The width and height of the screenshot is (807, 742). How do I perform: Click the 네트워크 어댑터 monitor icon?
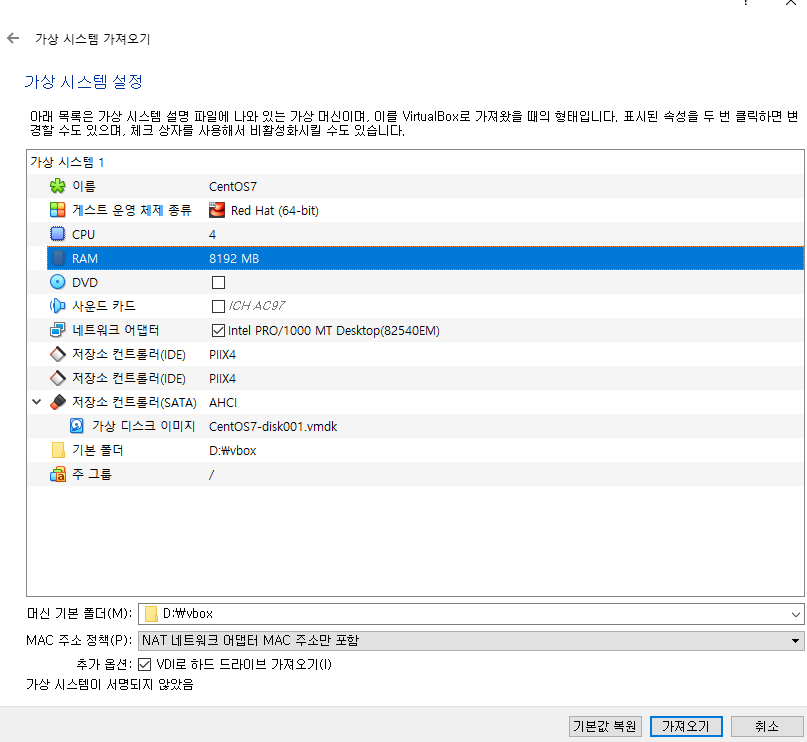coord(58,330)
